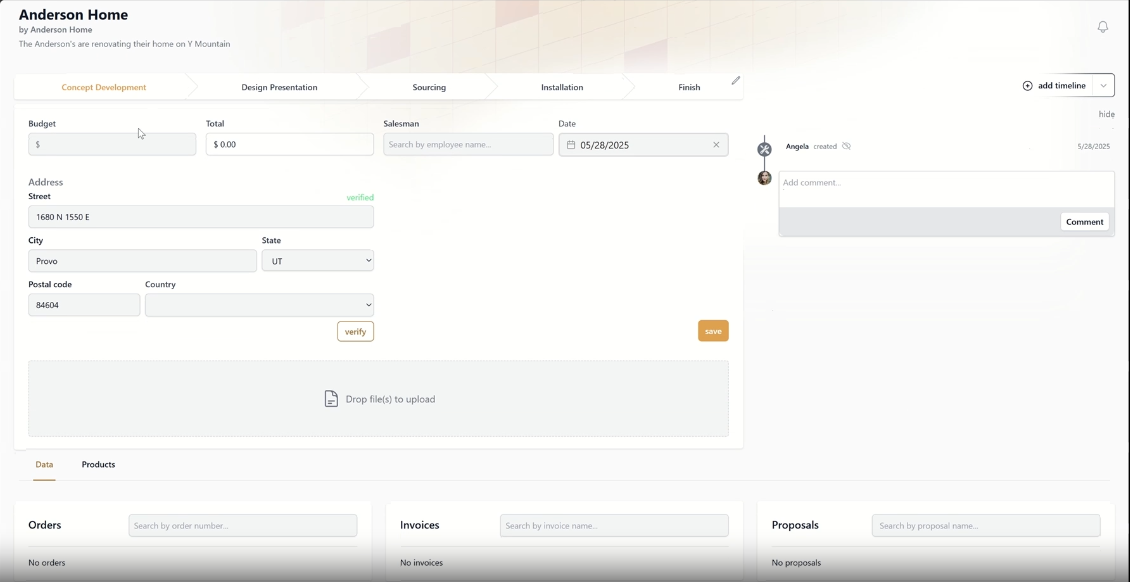The height and width of the screenshot is (582, 1130).
Task: Click the green verified label
Action: 360,197
